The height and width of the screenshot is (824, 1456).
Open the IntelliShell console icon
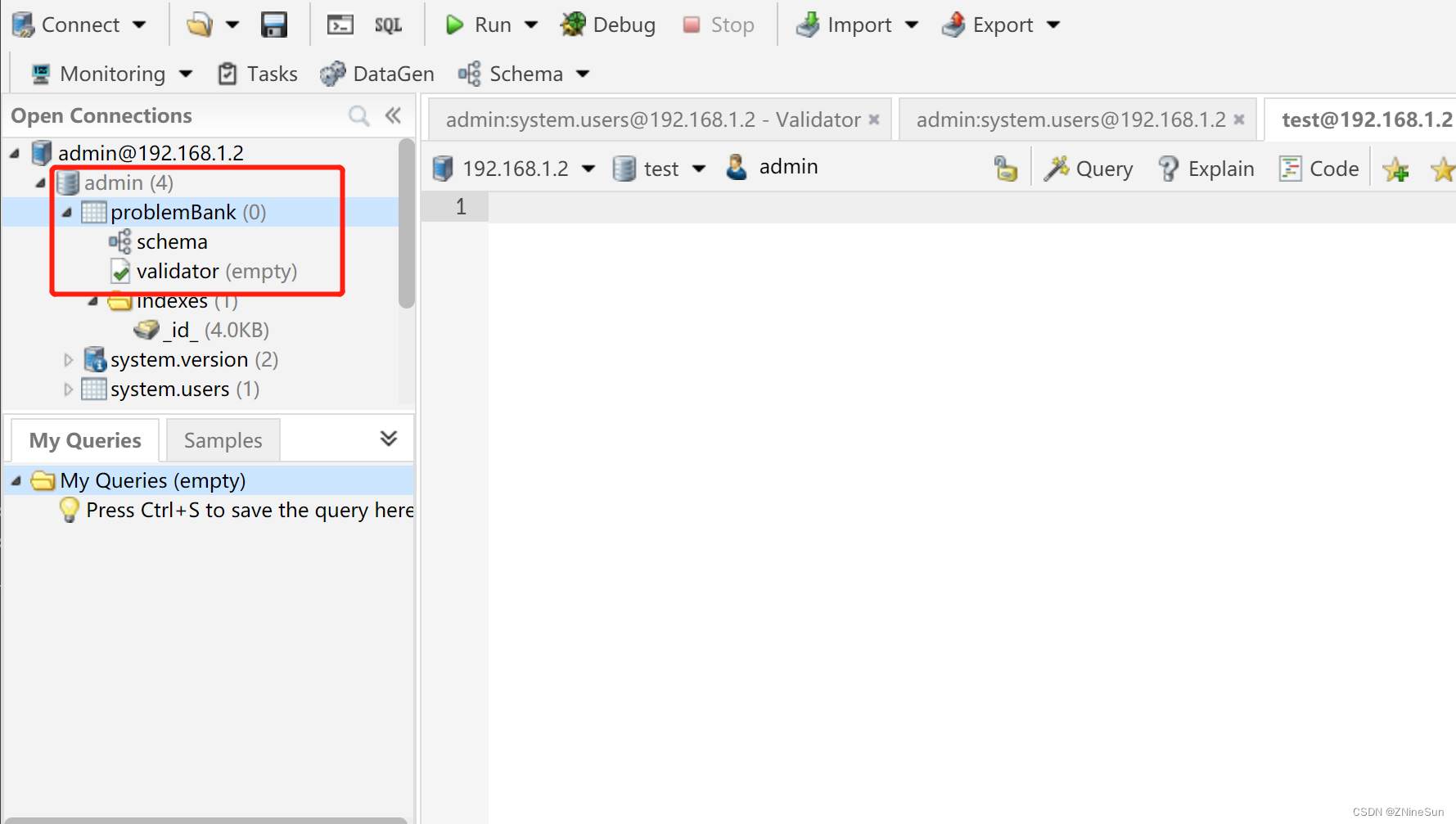pos(340,25)
